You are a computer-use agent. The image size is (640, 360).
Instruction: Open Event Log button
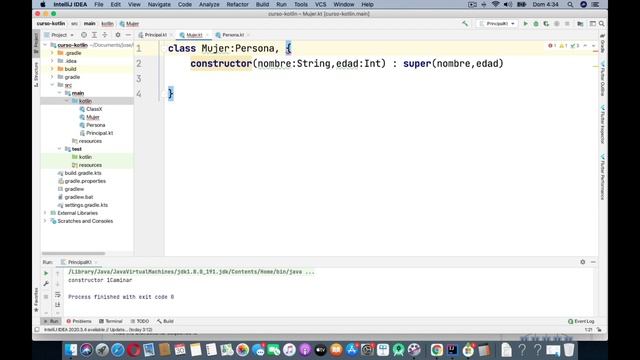581,321
